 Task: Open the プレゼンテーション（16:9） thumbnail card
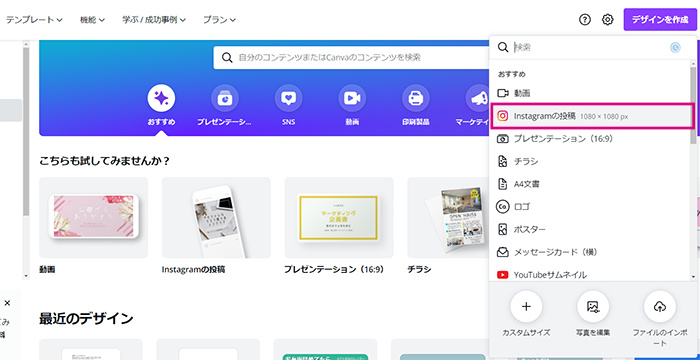tap(339, 218)
